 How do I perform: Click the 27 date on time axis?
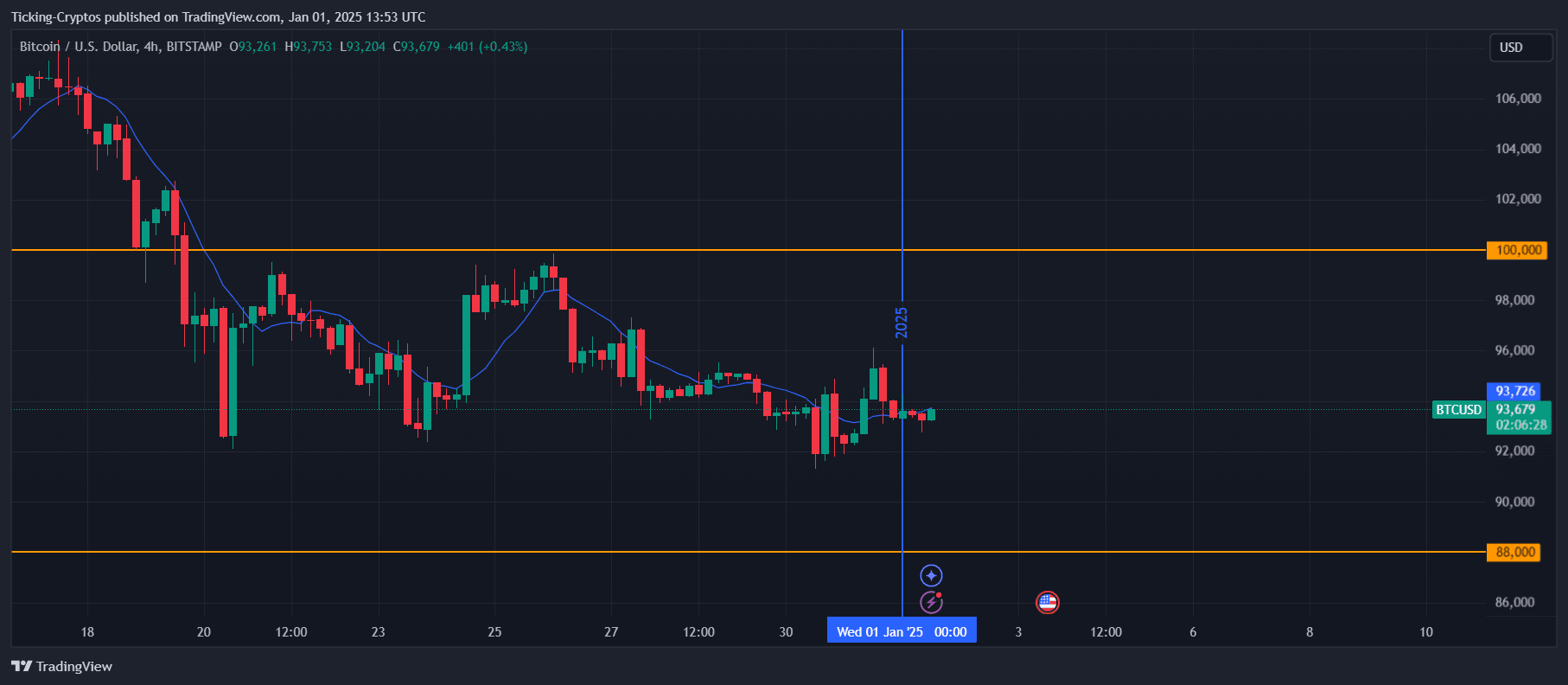point(611,631)
